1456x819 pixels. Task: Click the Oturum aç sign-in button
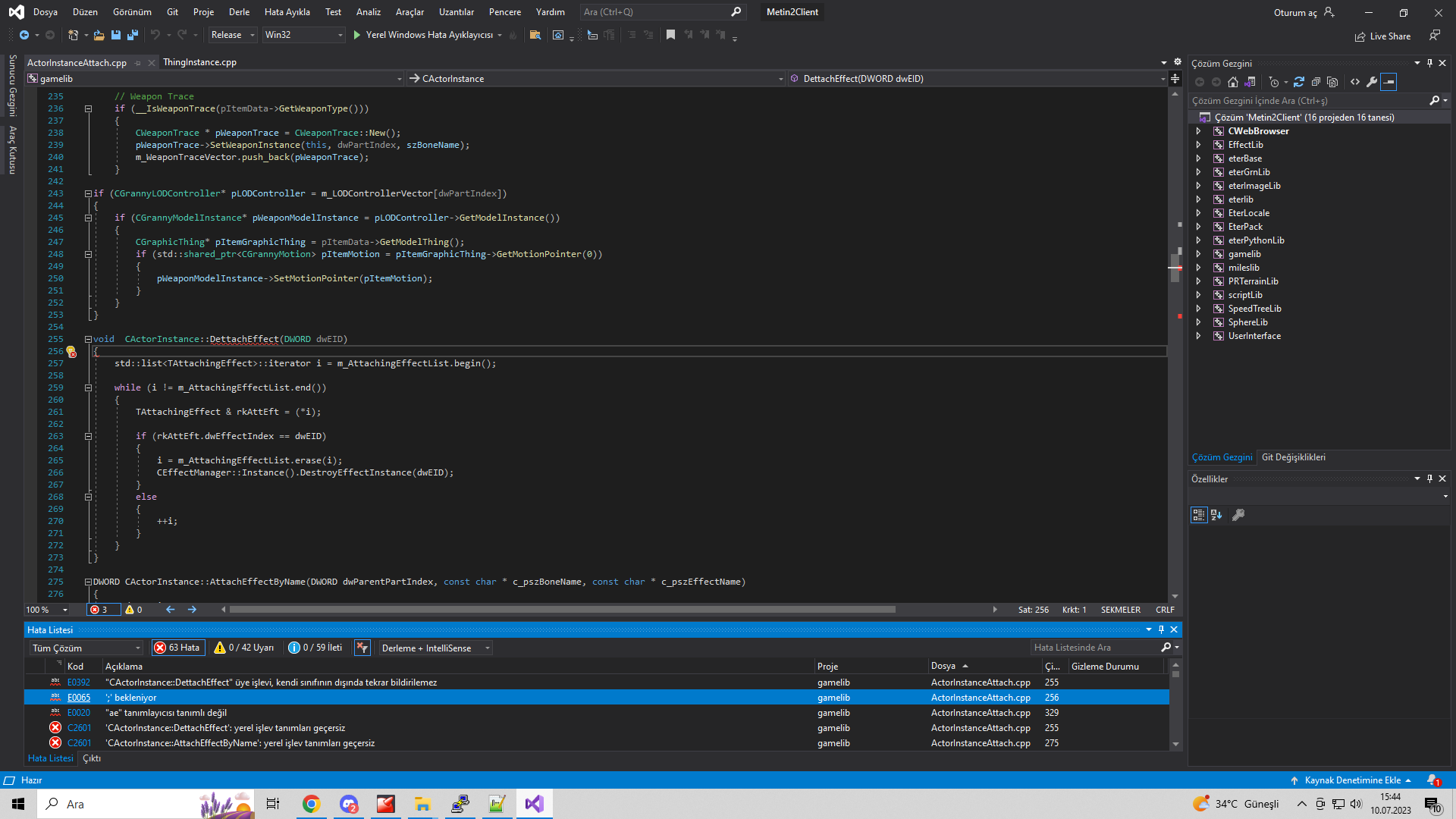1304,12
